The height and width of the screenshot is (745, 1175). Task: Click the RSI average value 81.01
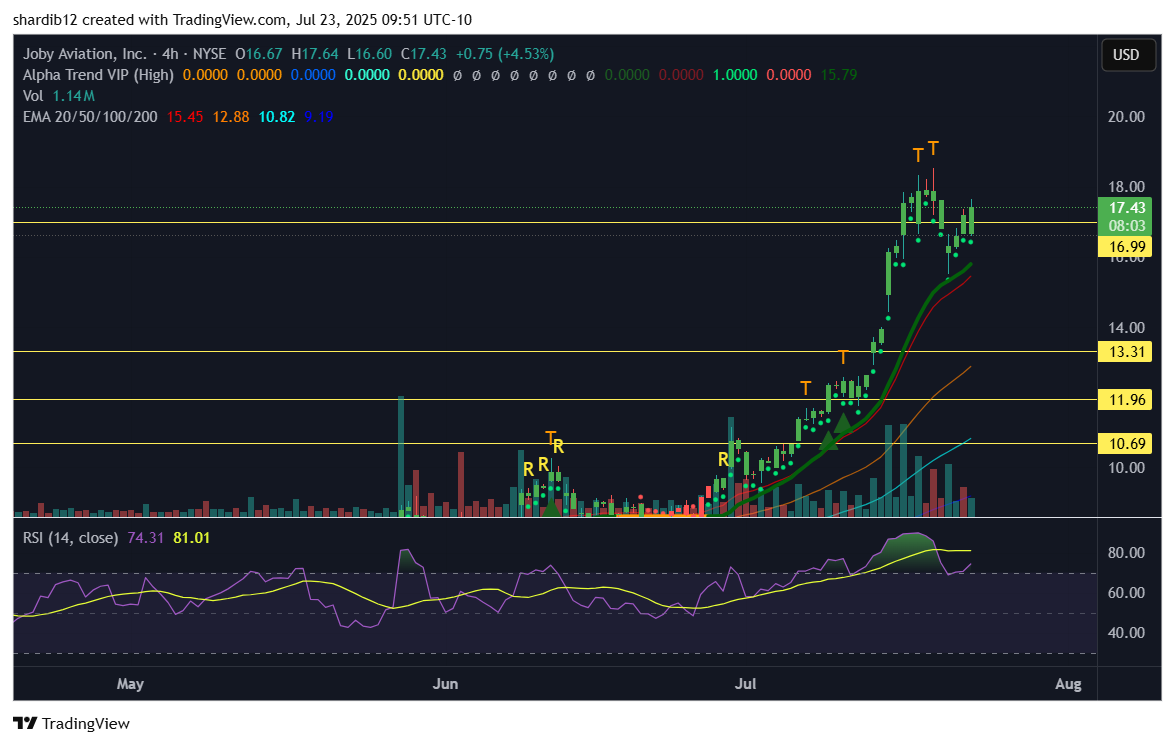(191, 538)
